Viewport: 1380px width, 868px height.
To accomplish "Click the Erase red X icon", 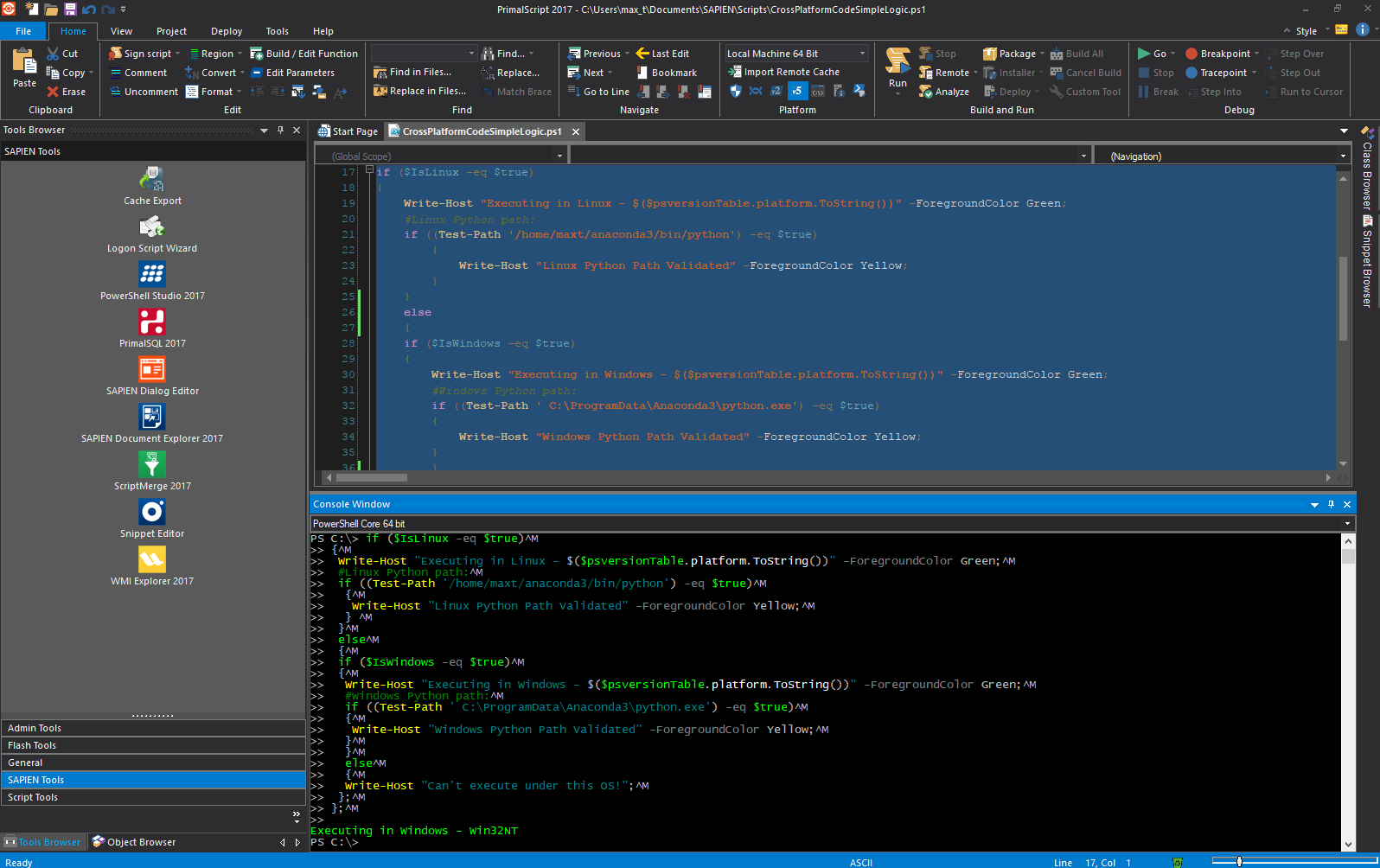I will 53,92.
